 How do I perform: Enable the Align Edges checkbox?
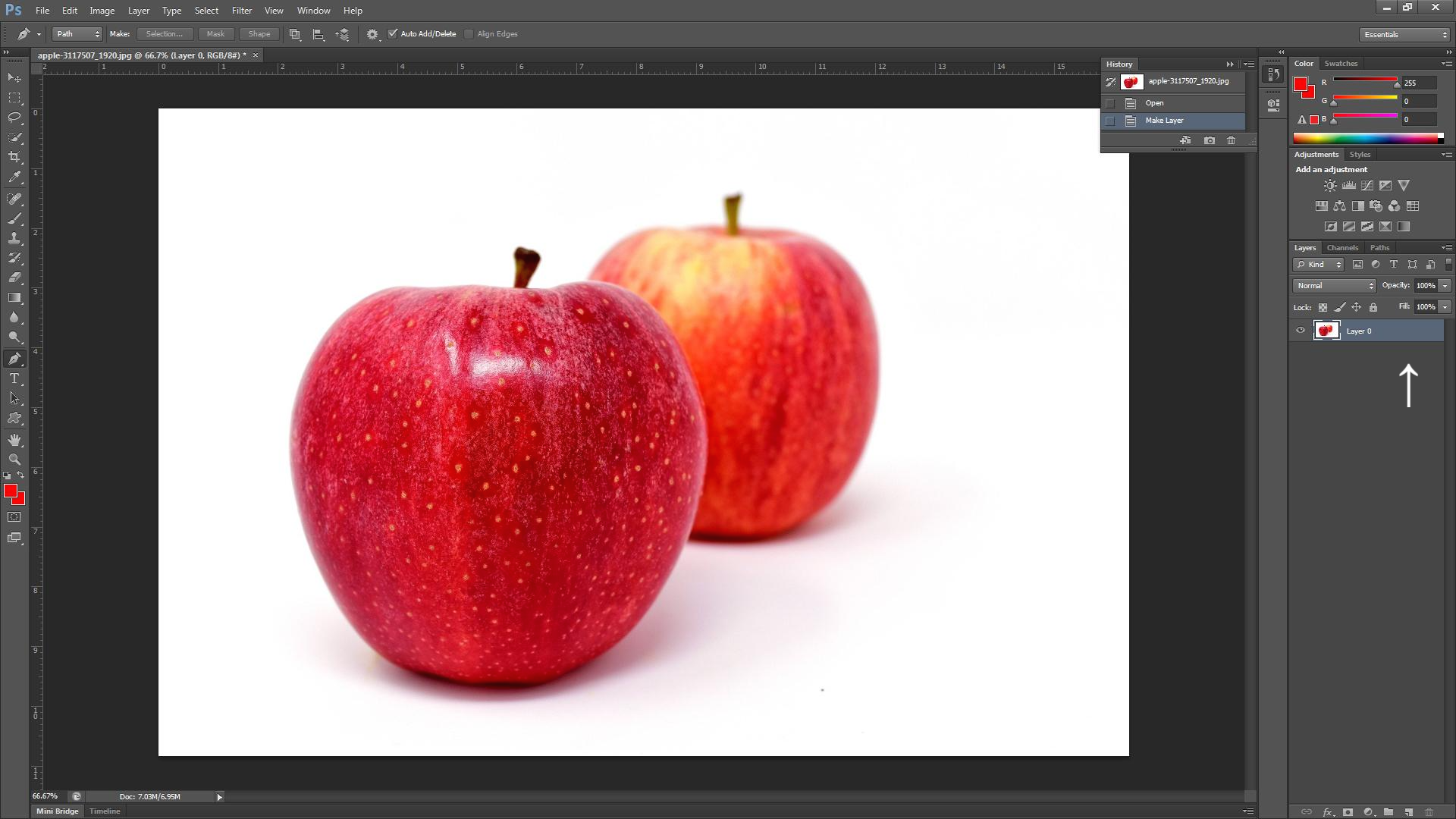[469, 33]
